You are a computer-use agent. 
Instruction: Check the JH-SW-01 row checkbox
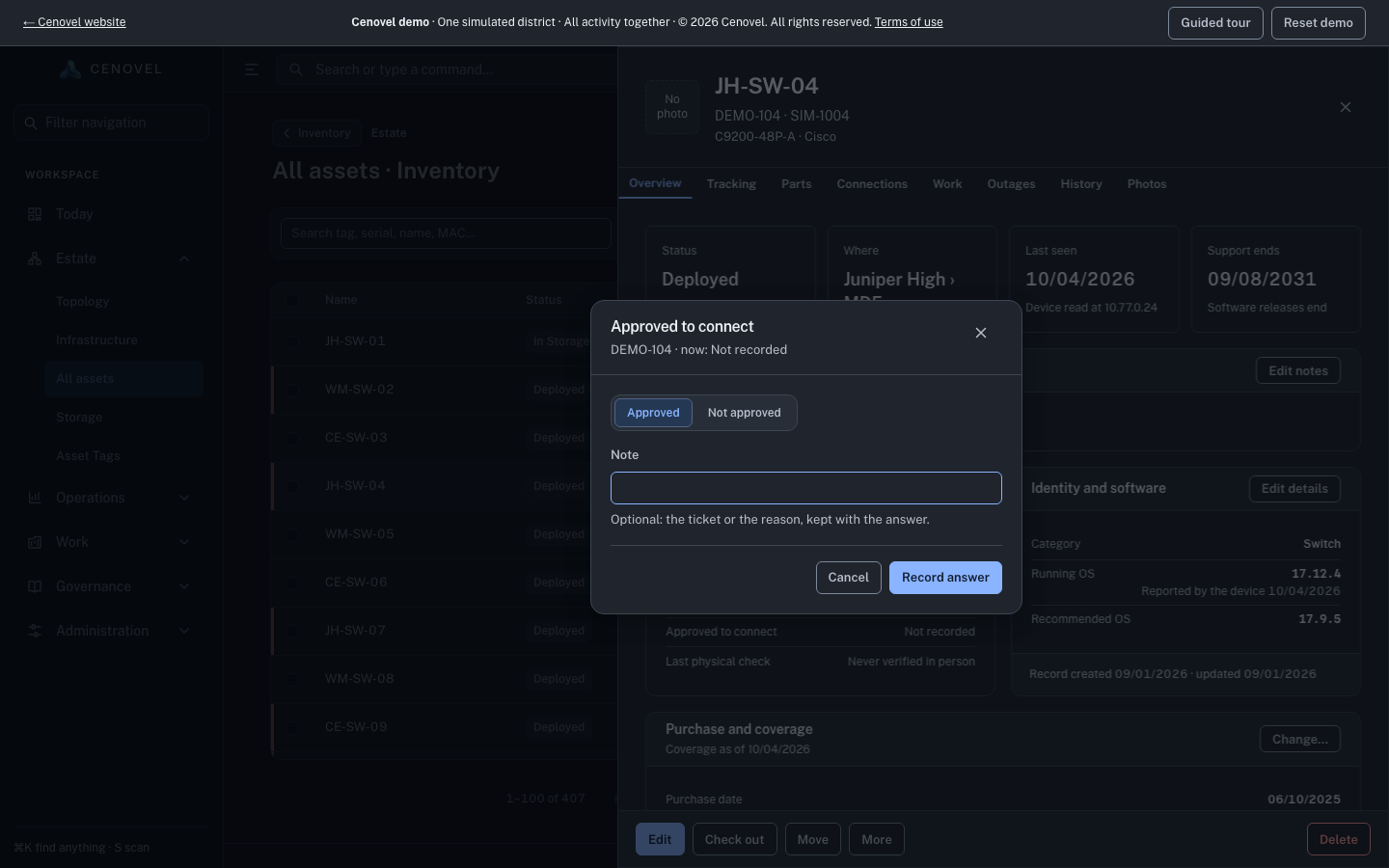292,341
